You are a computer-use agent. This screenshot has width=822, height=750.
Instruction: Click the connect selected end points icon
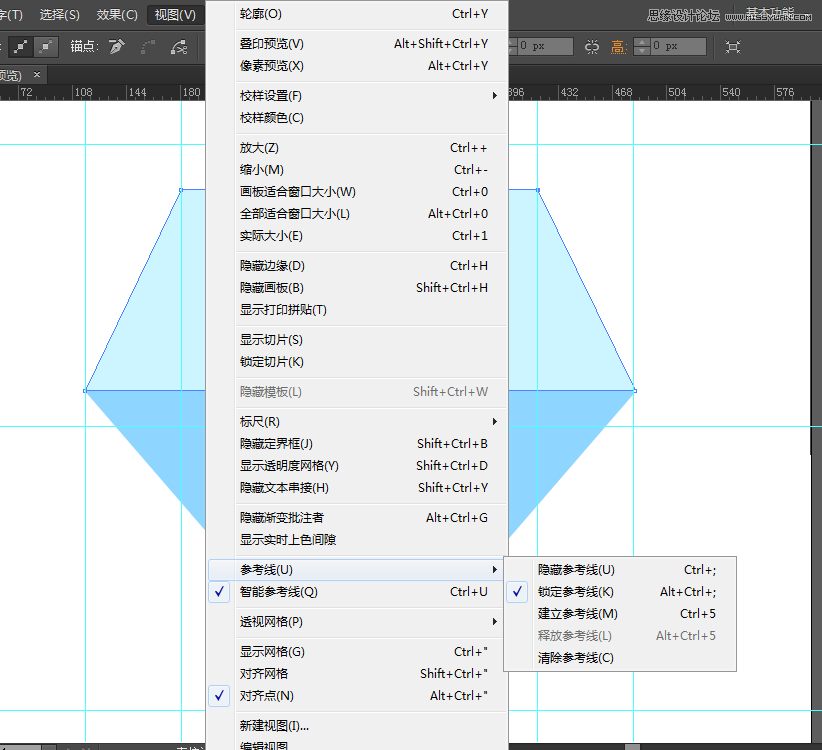pos(146,45)
